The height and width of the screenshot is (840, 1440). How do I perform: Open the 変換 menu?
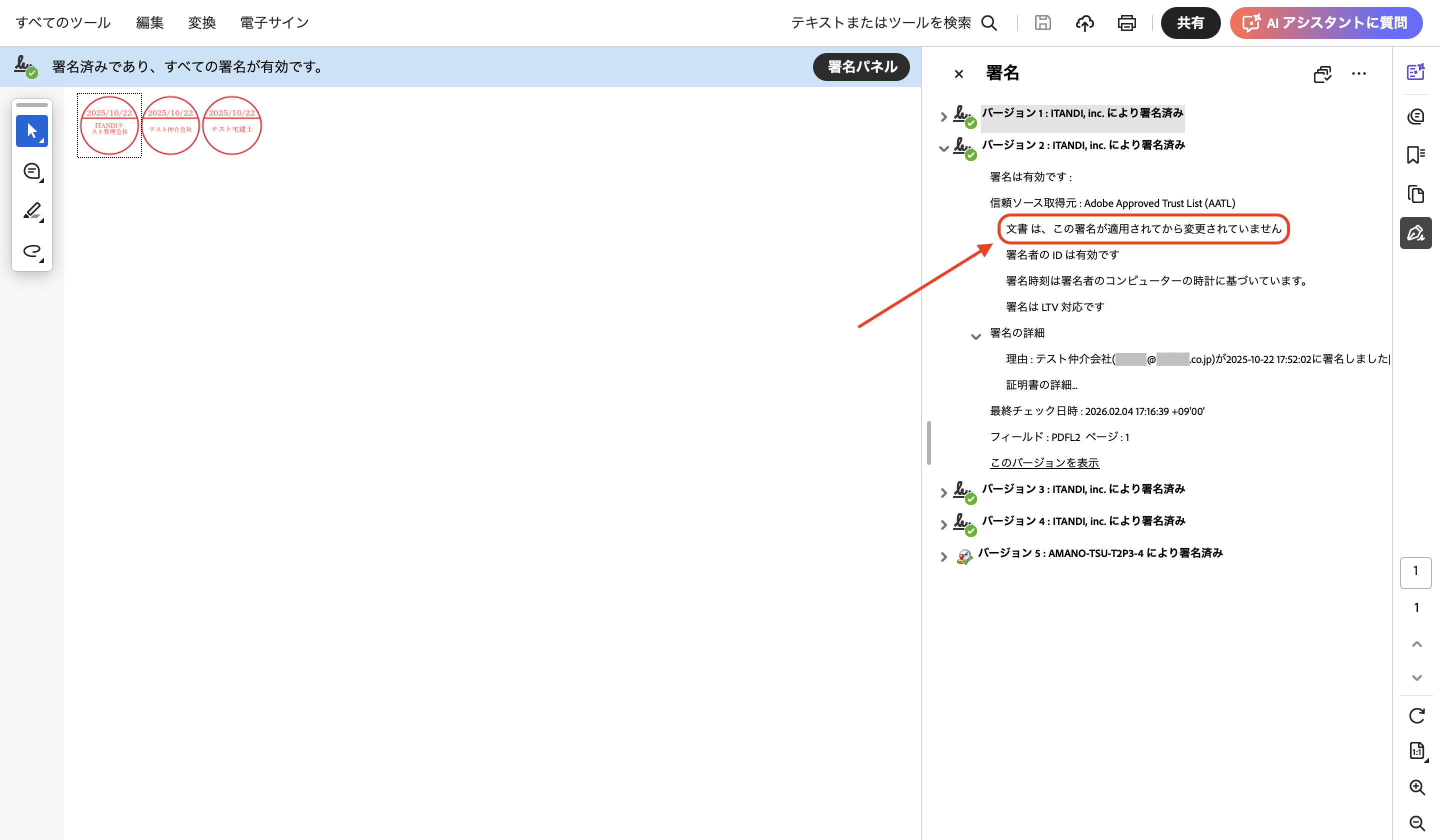tap(201, 23)
